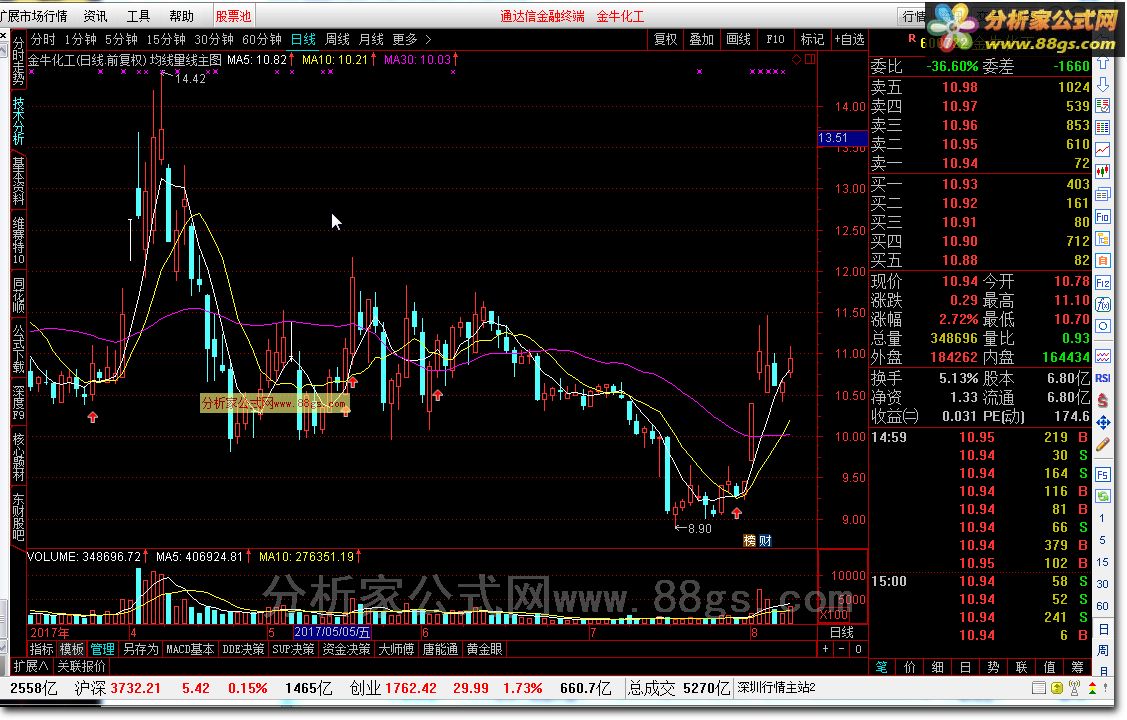Select the DDE决策 indicator tab

243,649
